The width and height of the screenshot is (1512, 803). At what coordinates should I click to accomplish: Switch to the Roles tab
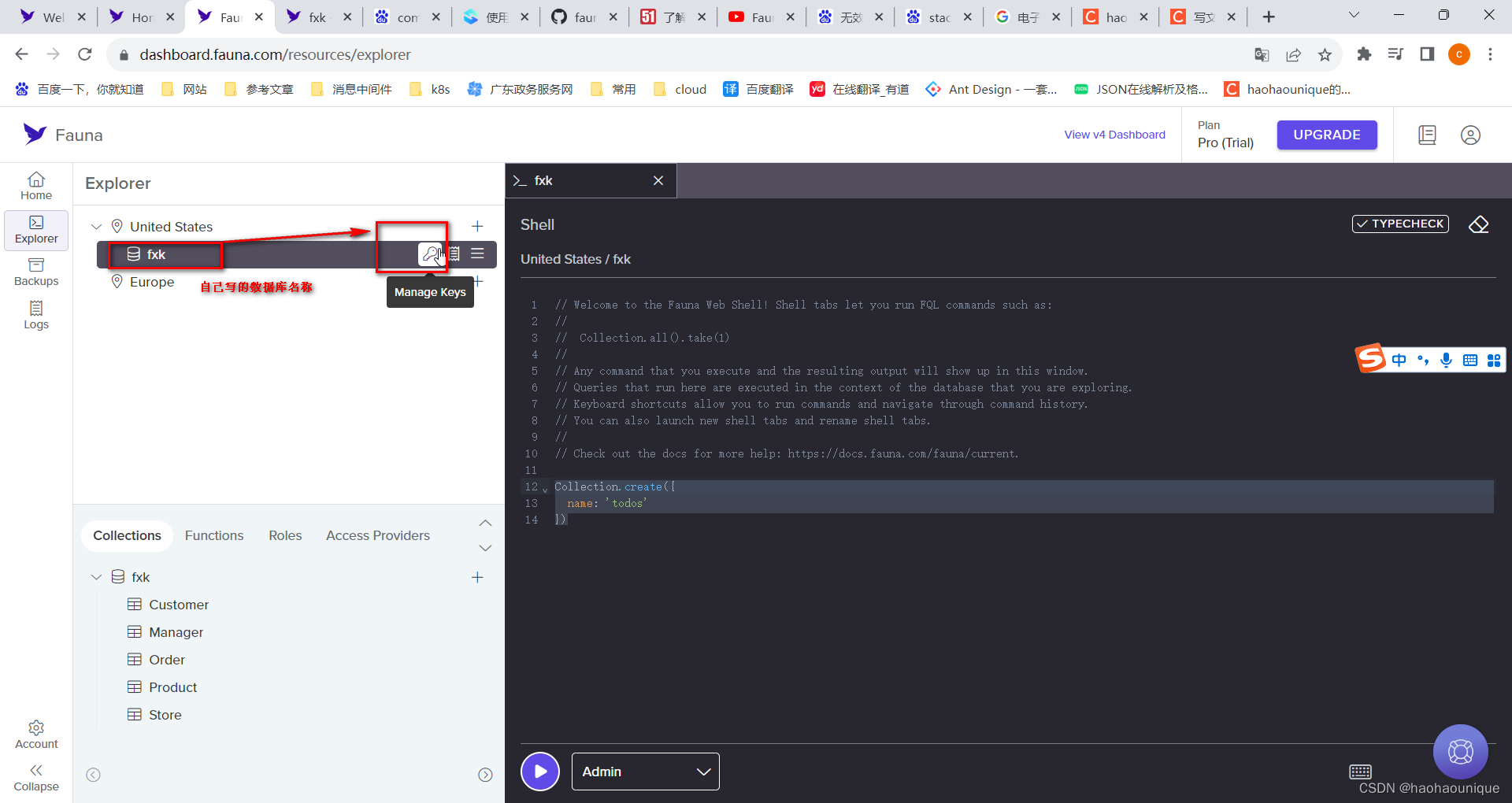285,535
